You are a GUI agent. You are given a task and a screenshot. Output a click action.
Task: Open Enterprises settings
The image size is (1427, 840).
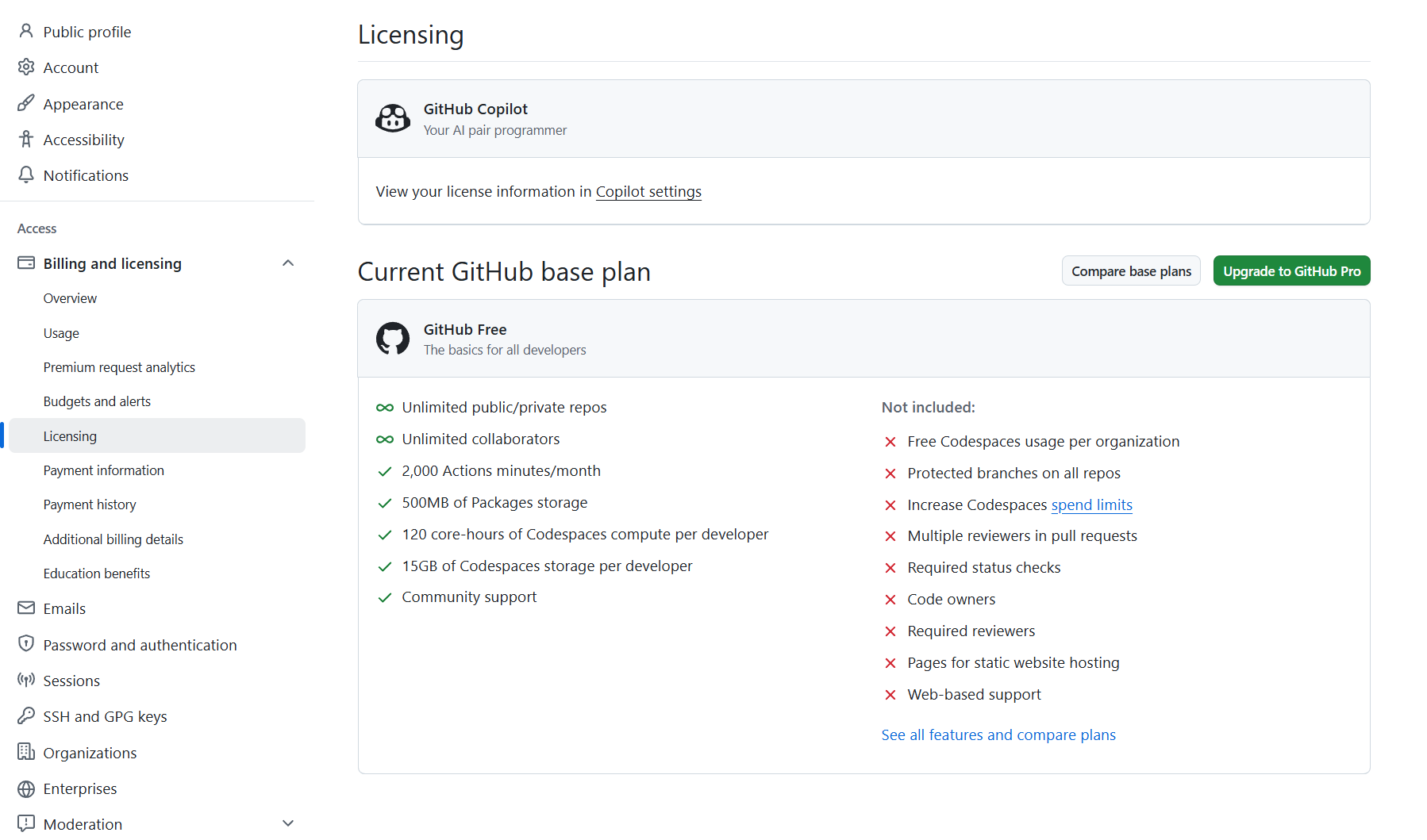tap(79, 788)
